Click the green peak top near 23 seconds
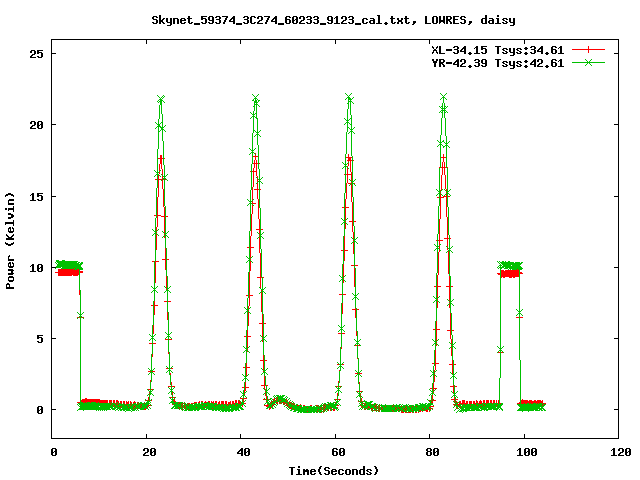The width and height of the screenshot is (640, 480). (161, 99)
